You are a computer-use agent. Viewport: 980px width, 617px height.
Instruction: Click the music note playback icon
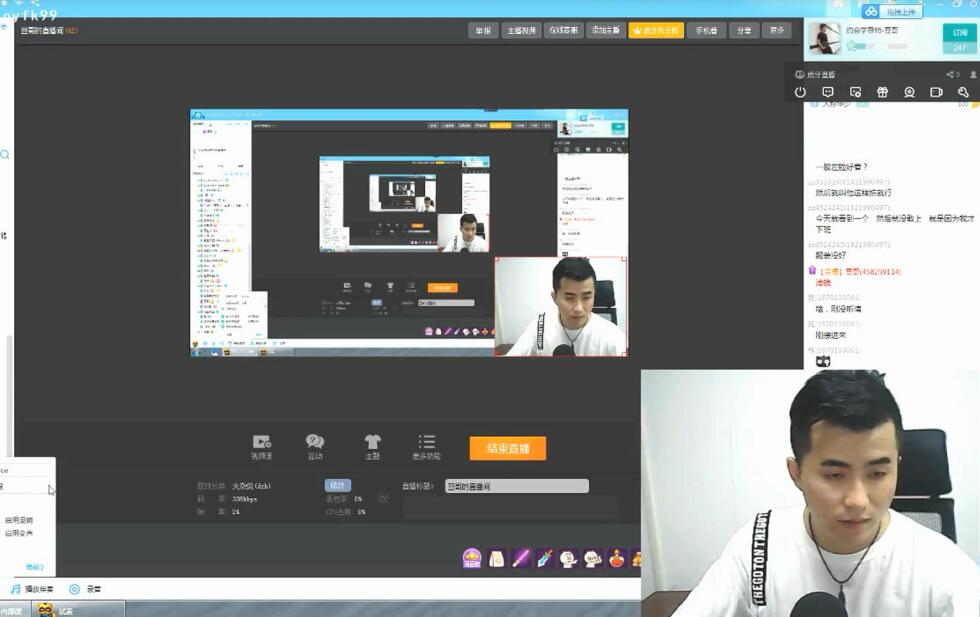click(16, 589)
